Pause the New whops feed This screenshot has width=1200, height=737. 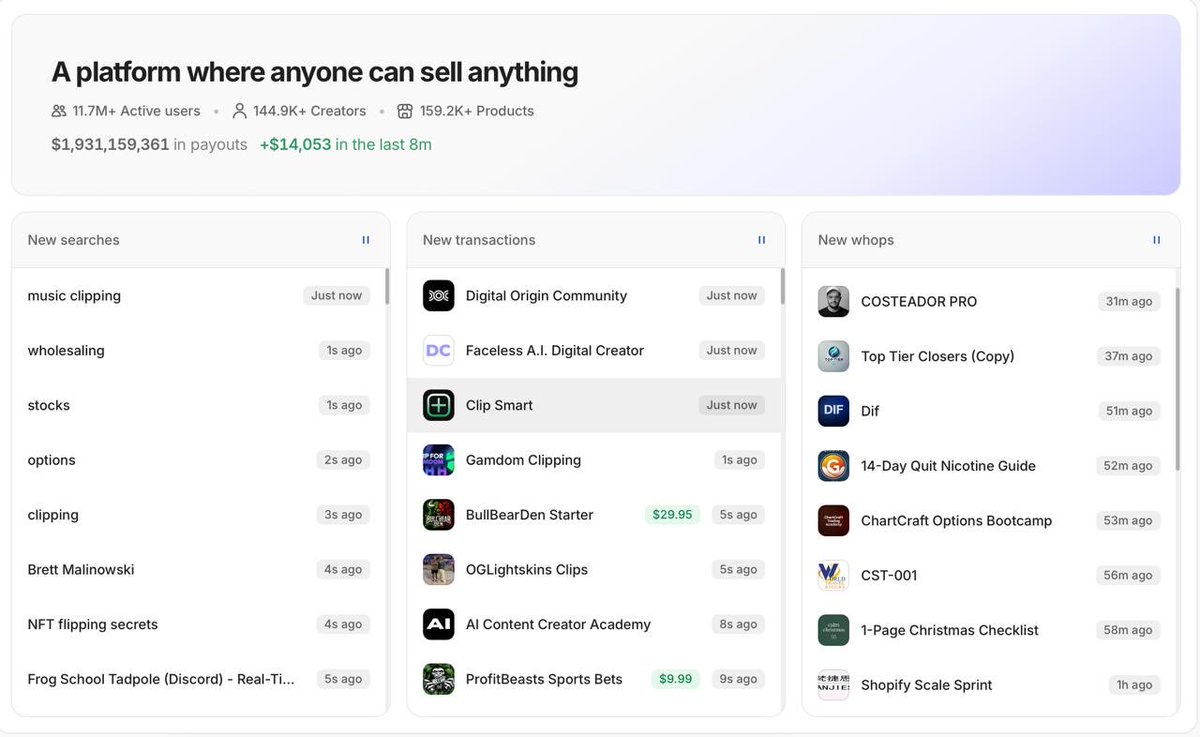pyautogui.click(x=1156, y=240)
